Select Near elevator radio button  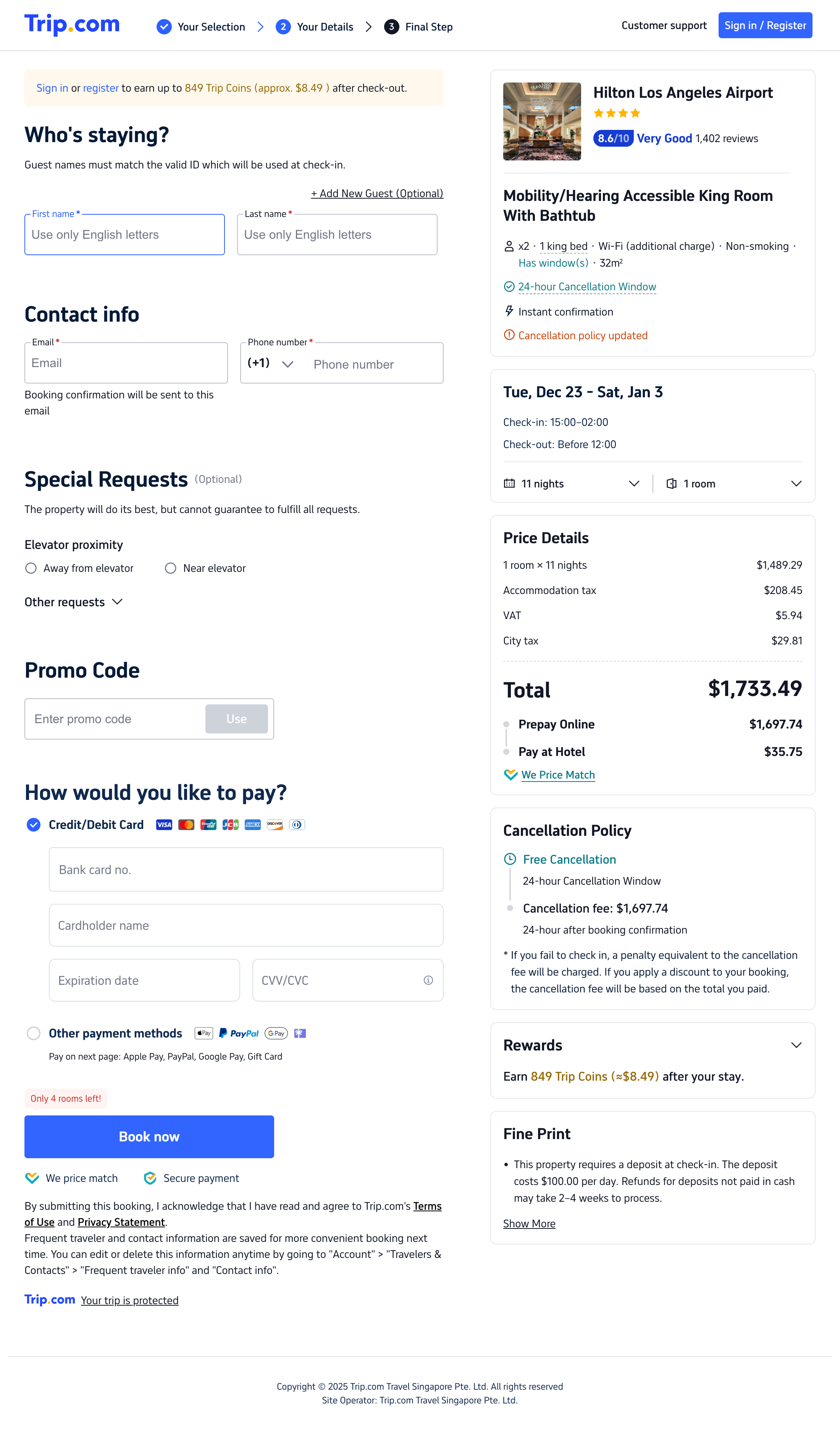171,568
